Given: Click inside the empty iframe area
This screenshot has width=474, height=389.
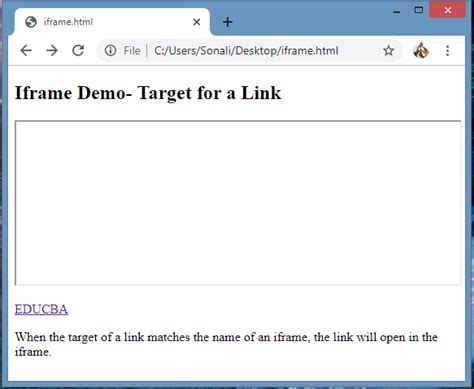Looking at the screenshot, I should coord(238,203).
